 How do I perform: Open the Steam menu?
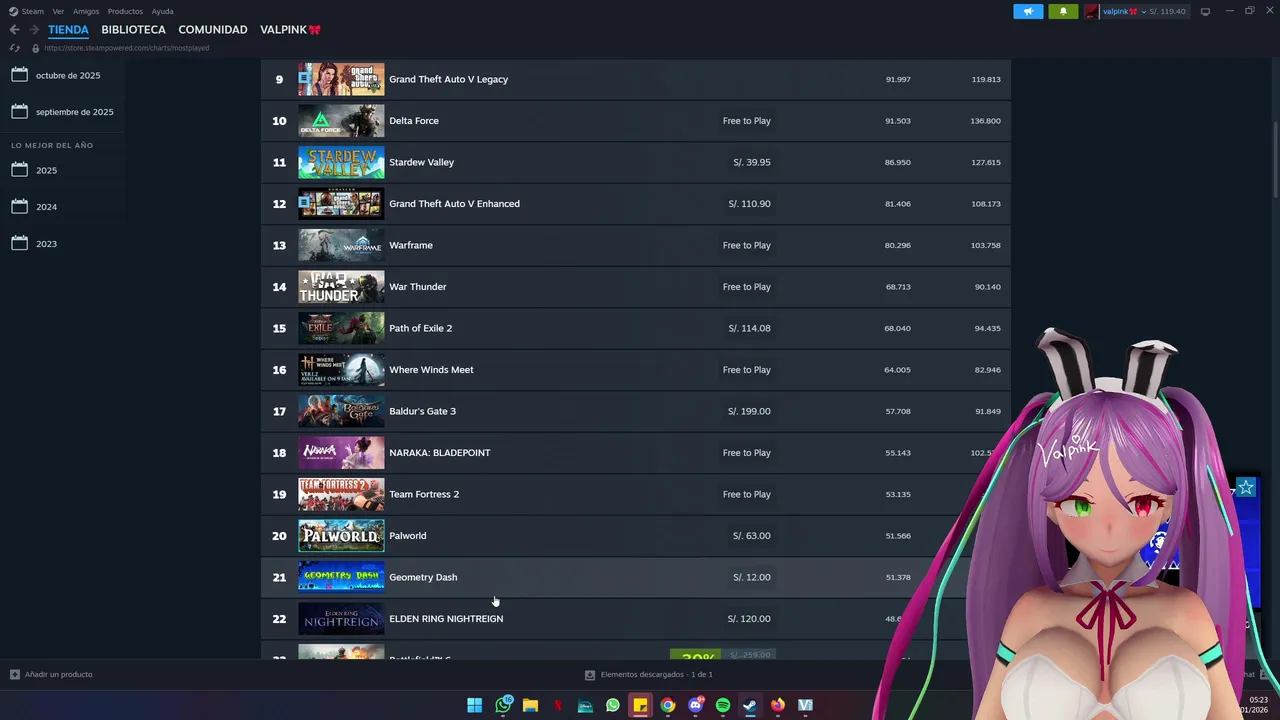click(x=32, y=11)
